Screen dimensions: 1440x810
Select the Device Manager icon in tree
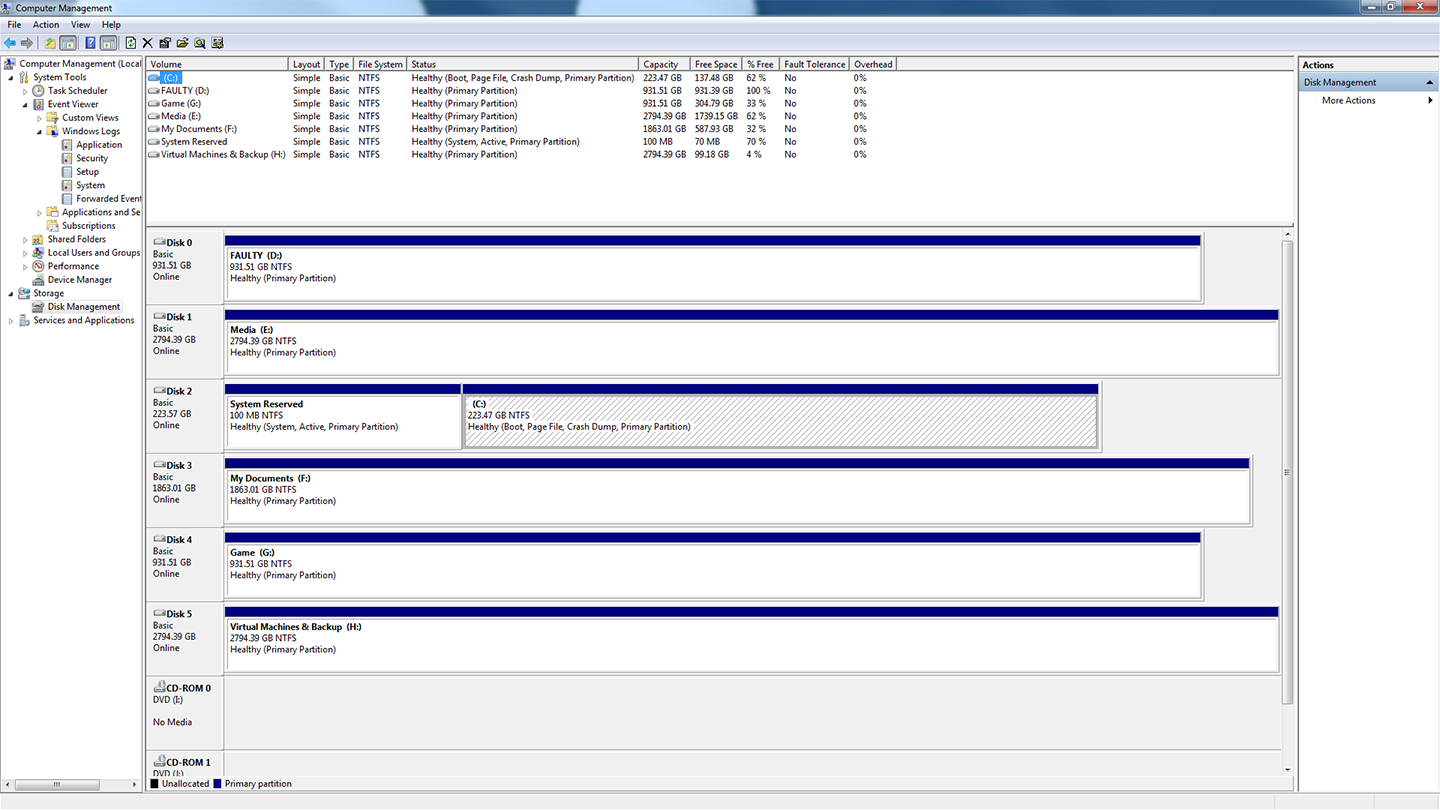pos(39,280)
